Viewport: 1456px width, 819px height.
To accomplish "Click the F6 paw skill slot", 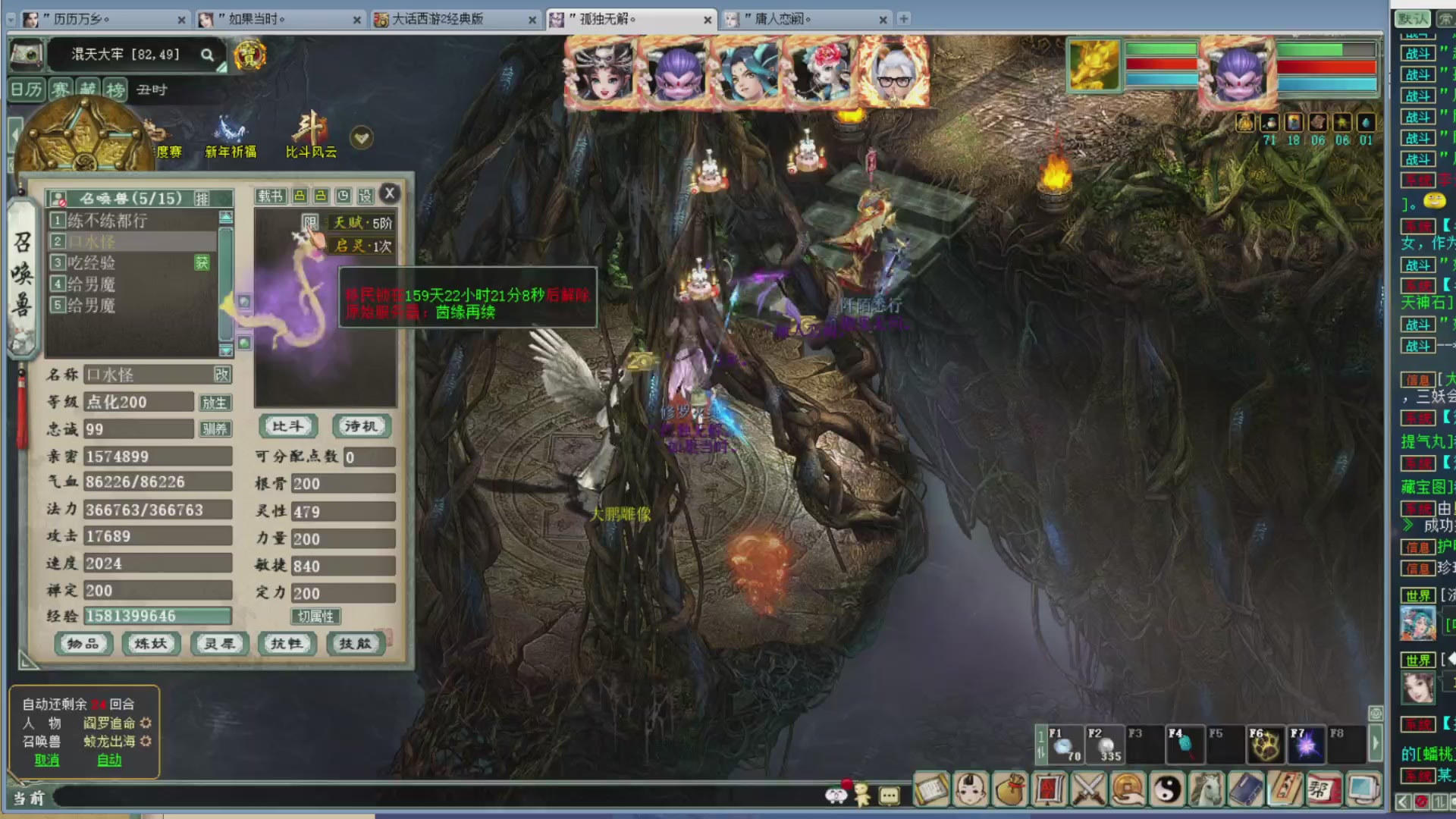I will (1264, 745).
